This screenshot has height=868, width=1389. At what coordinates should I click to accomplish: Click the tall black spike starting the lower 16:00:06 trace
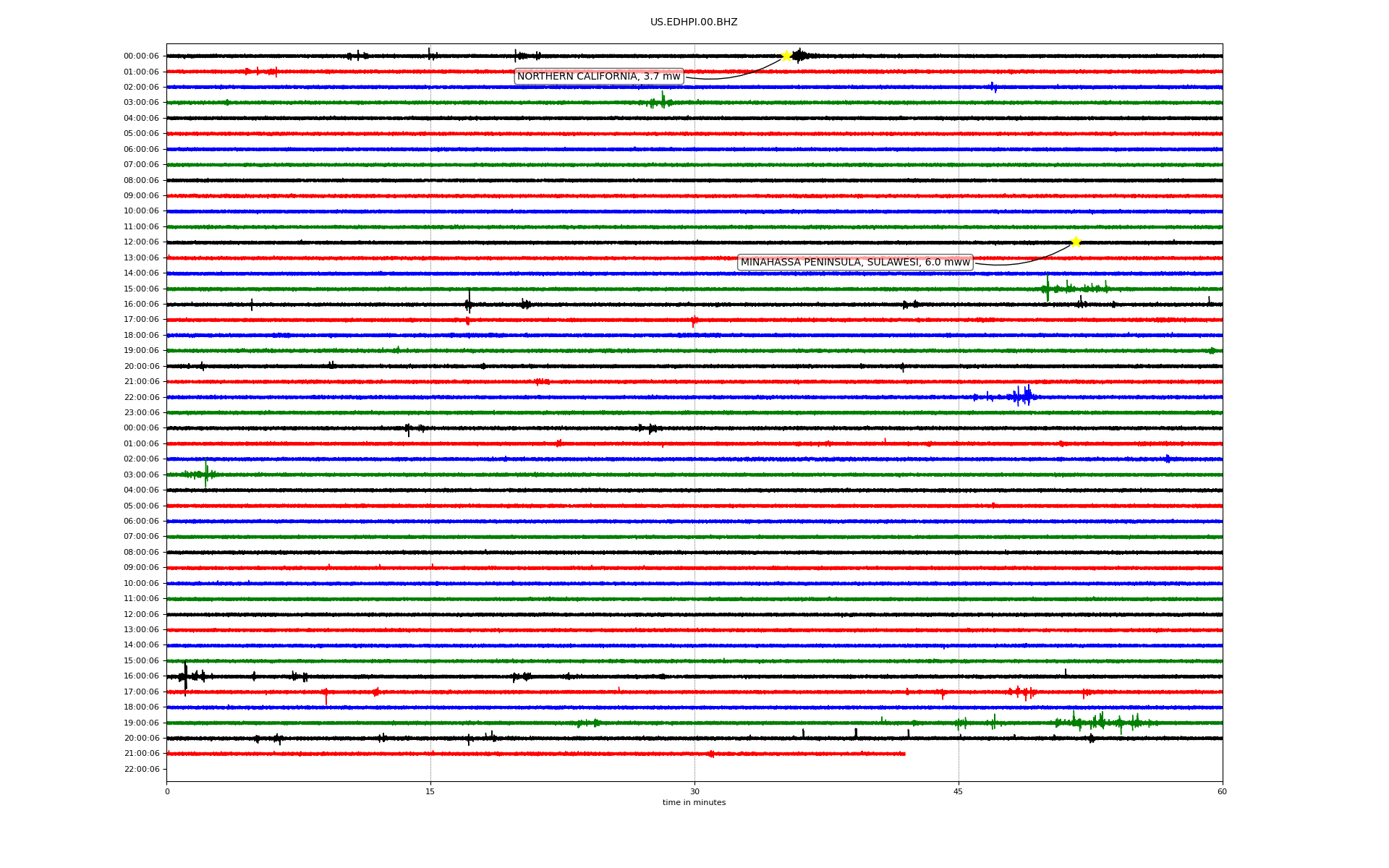[186, 676]
